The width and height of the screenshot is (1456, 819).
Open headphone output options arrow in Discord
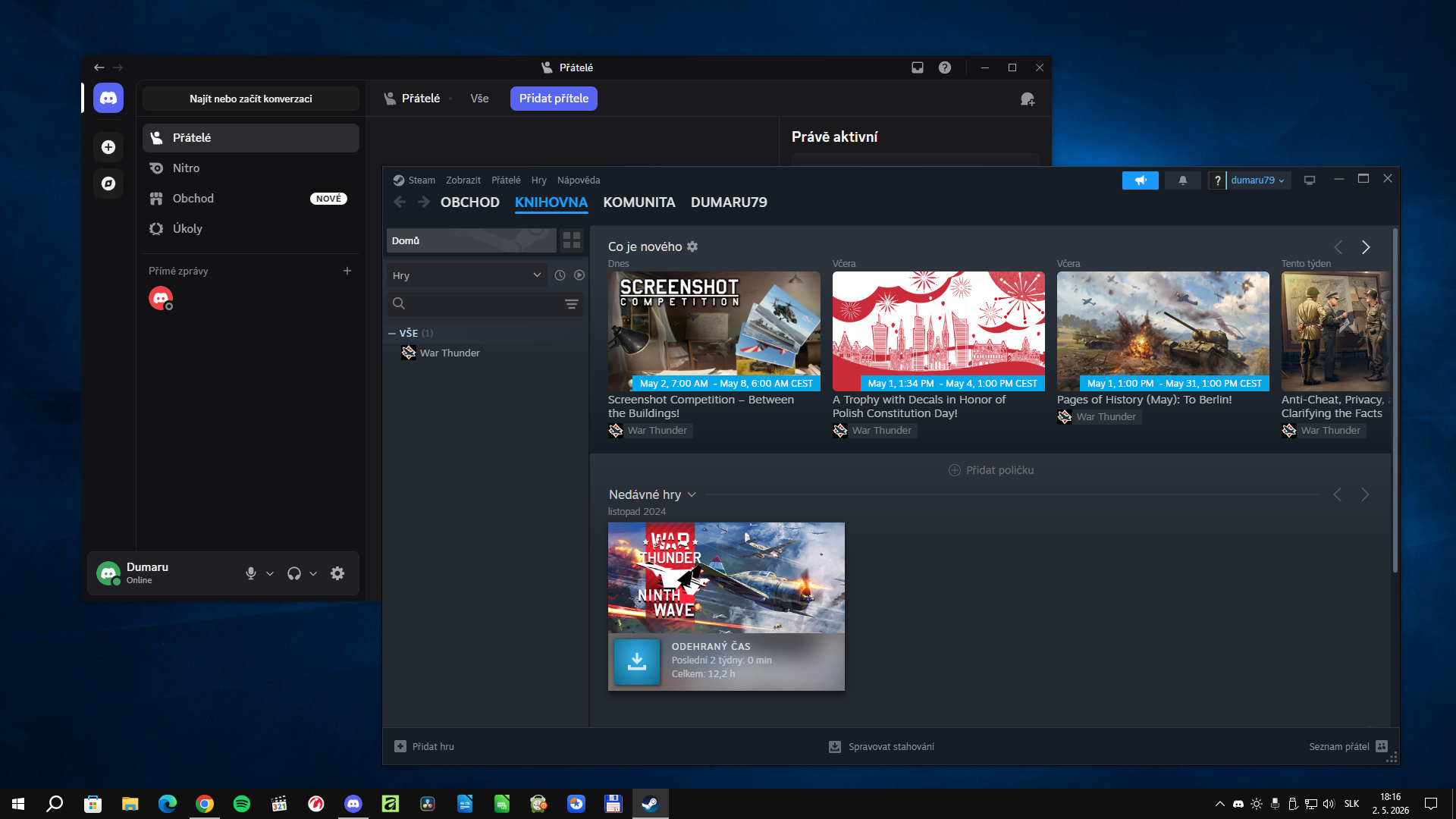tap(313, 574)
